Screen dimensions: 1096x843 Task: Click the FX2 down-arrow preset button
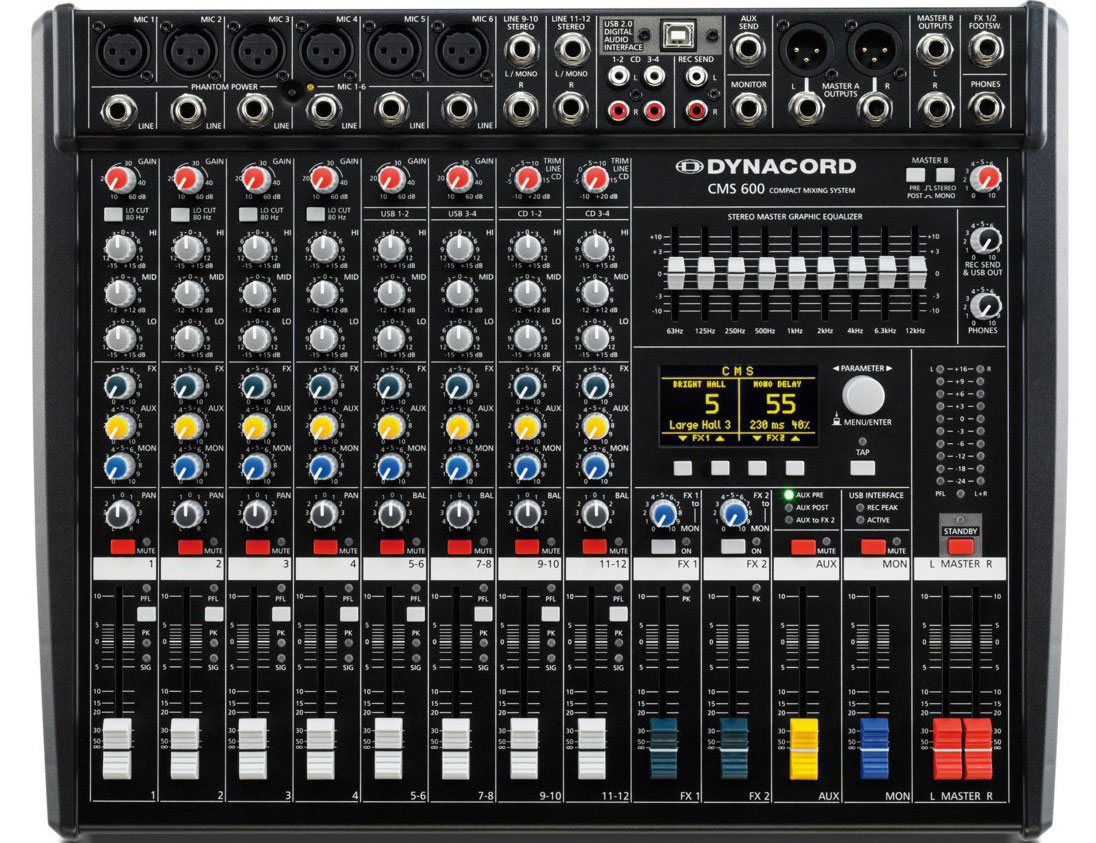[x=757, y=468]
